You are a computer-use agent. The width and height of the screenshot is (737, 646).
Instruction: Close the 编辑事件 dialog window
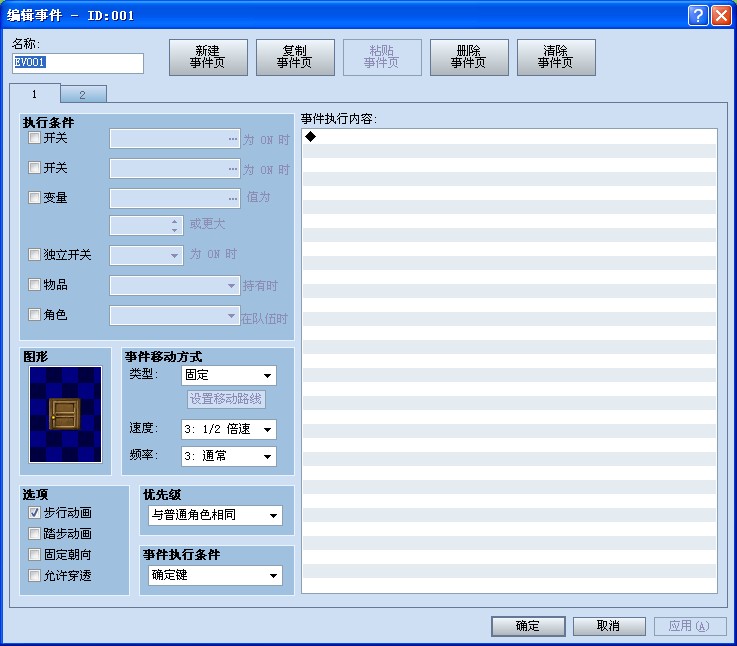(721, 16)
